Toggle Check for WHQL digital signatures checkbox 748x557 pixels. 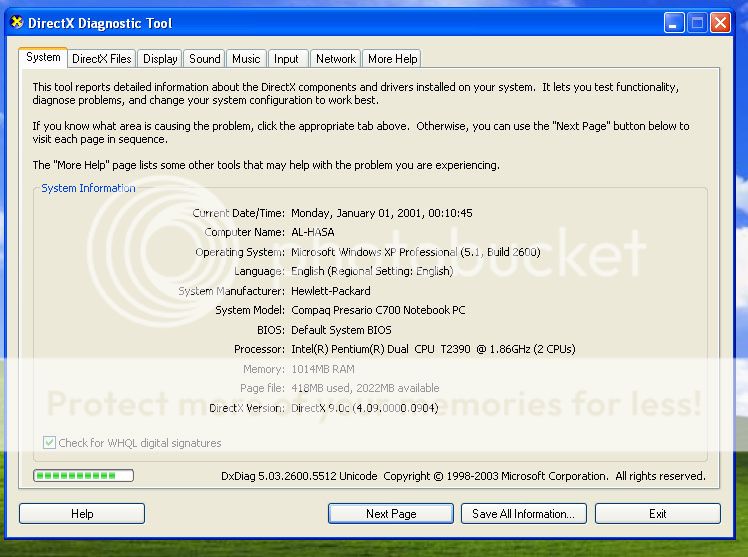tap(49, 443)
